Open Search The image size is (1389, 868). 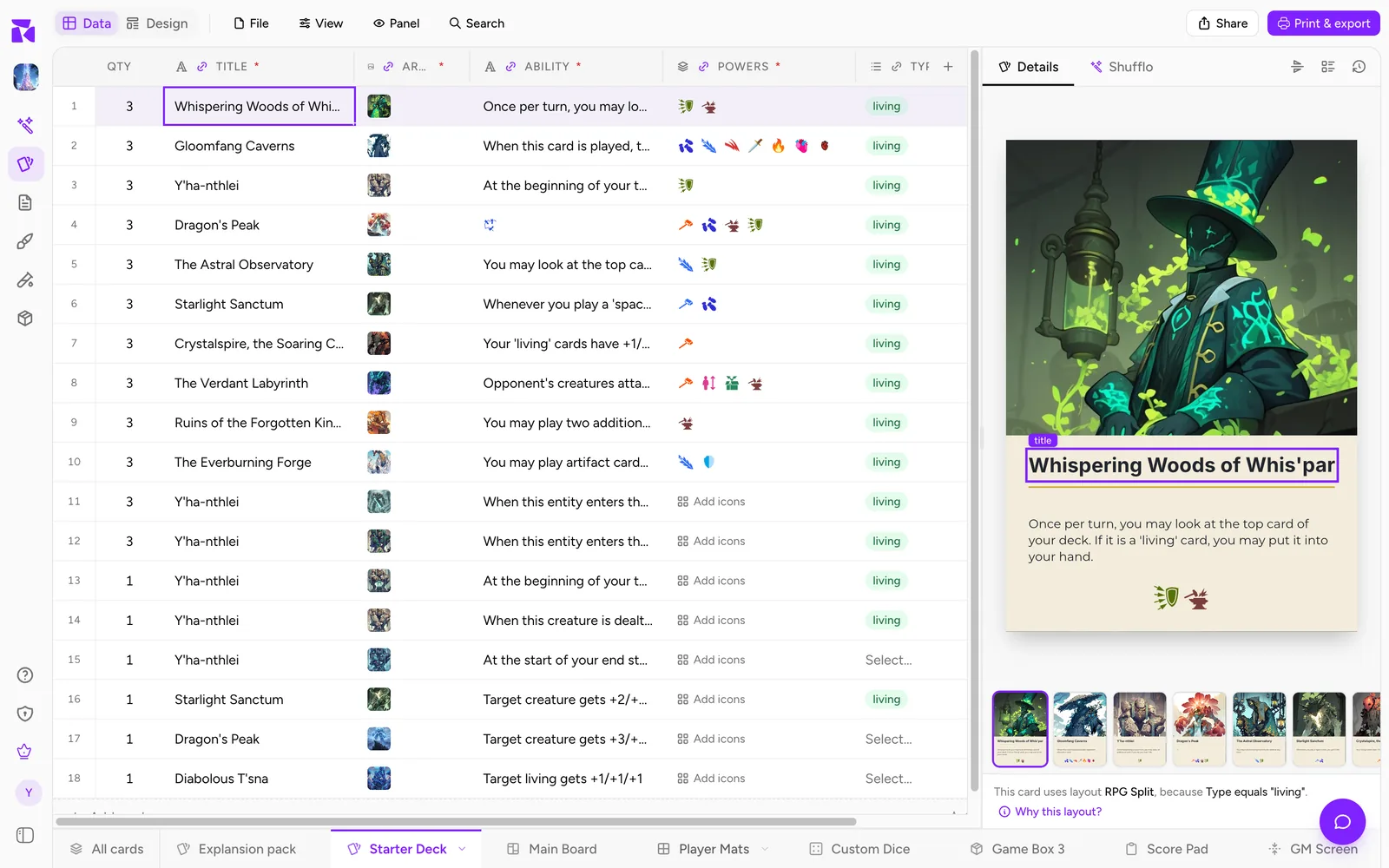click(x=477, y=23)
